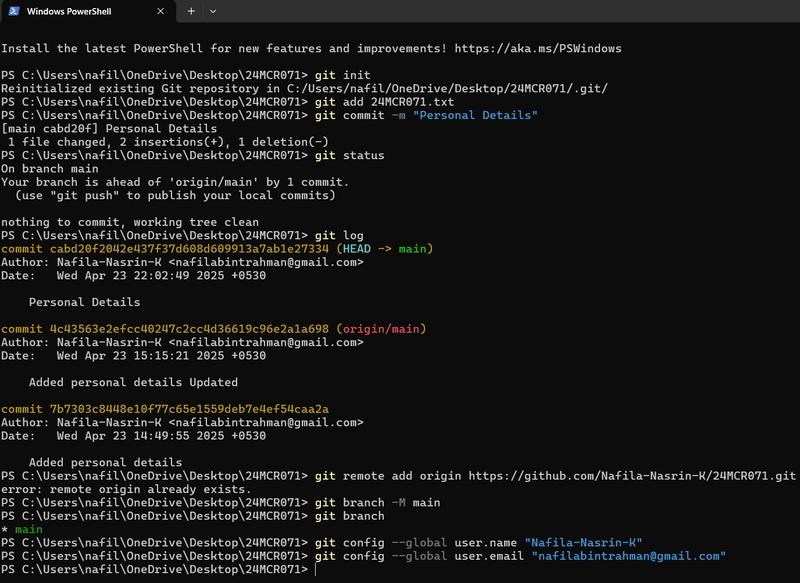Image resolution: width=800 pixels, height=583 pixels.
Task: Click the "[main cabd20f] Personal Details" line
Action: pyautogui.click(x=109, y=129)
